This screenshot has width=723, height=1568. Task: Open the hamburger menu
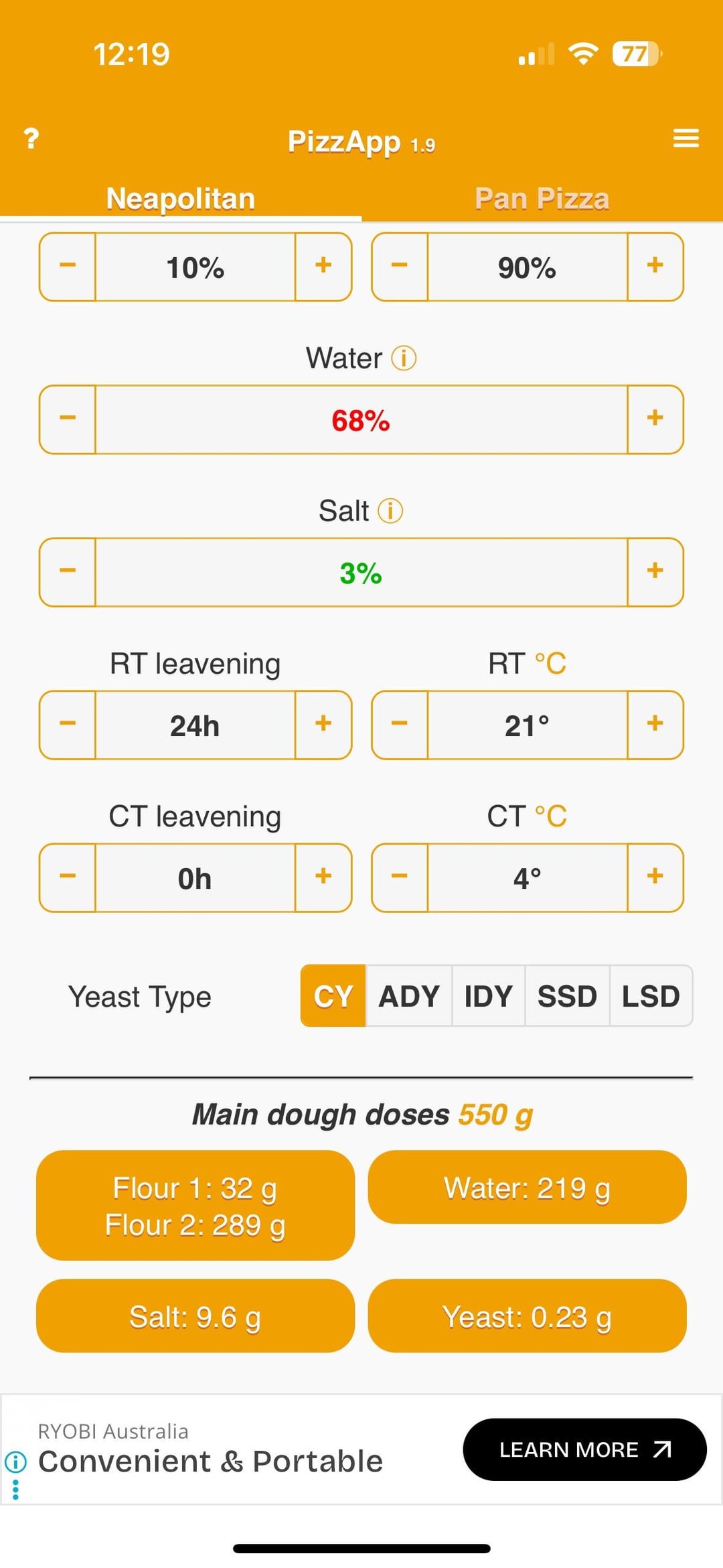point(686,139)
